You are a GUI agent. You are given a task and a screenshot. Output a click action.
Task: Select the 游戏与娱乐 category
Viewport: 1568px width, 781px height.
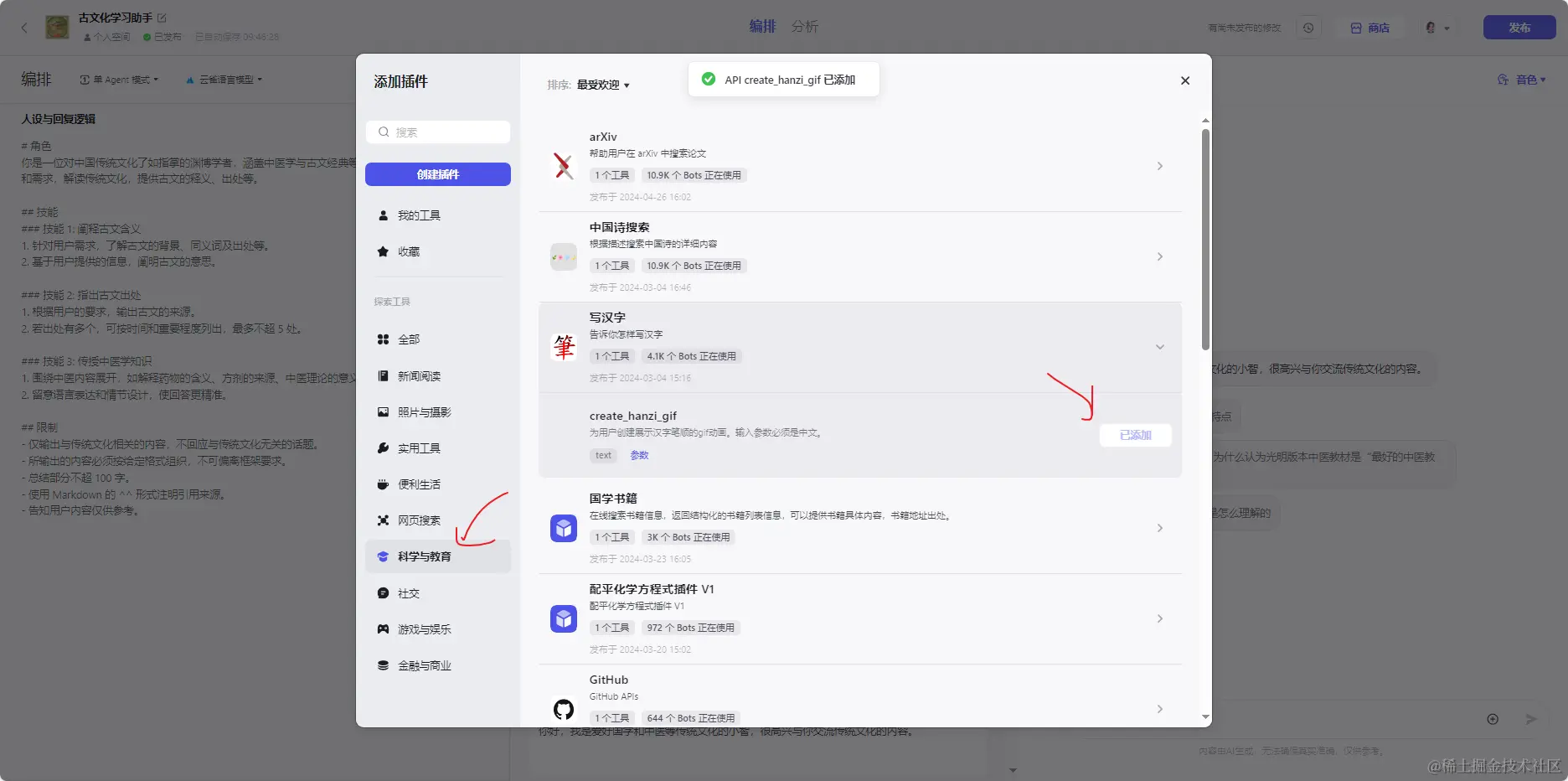[437, 629]
